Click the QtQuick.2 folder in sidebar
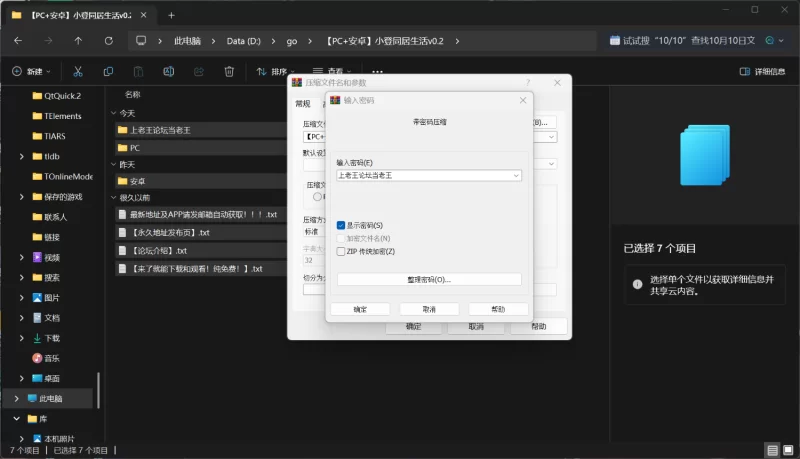 coord(57,96)
